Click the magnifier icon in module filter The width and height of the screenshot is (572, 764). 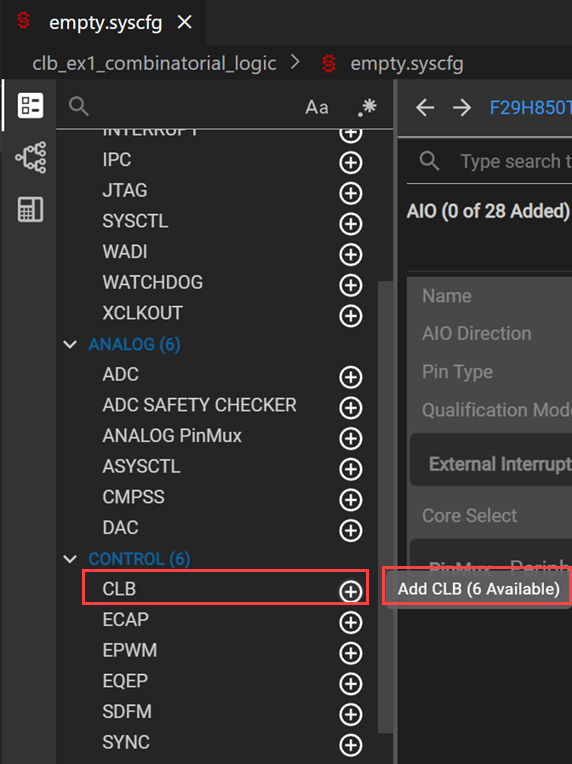(78, 106)
